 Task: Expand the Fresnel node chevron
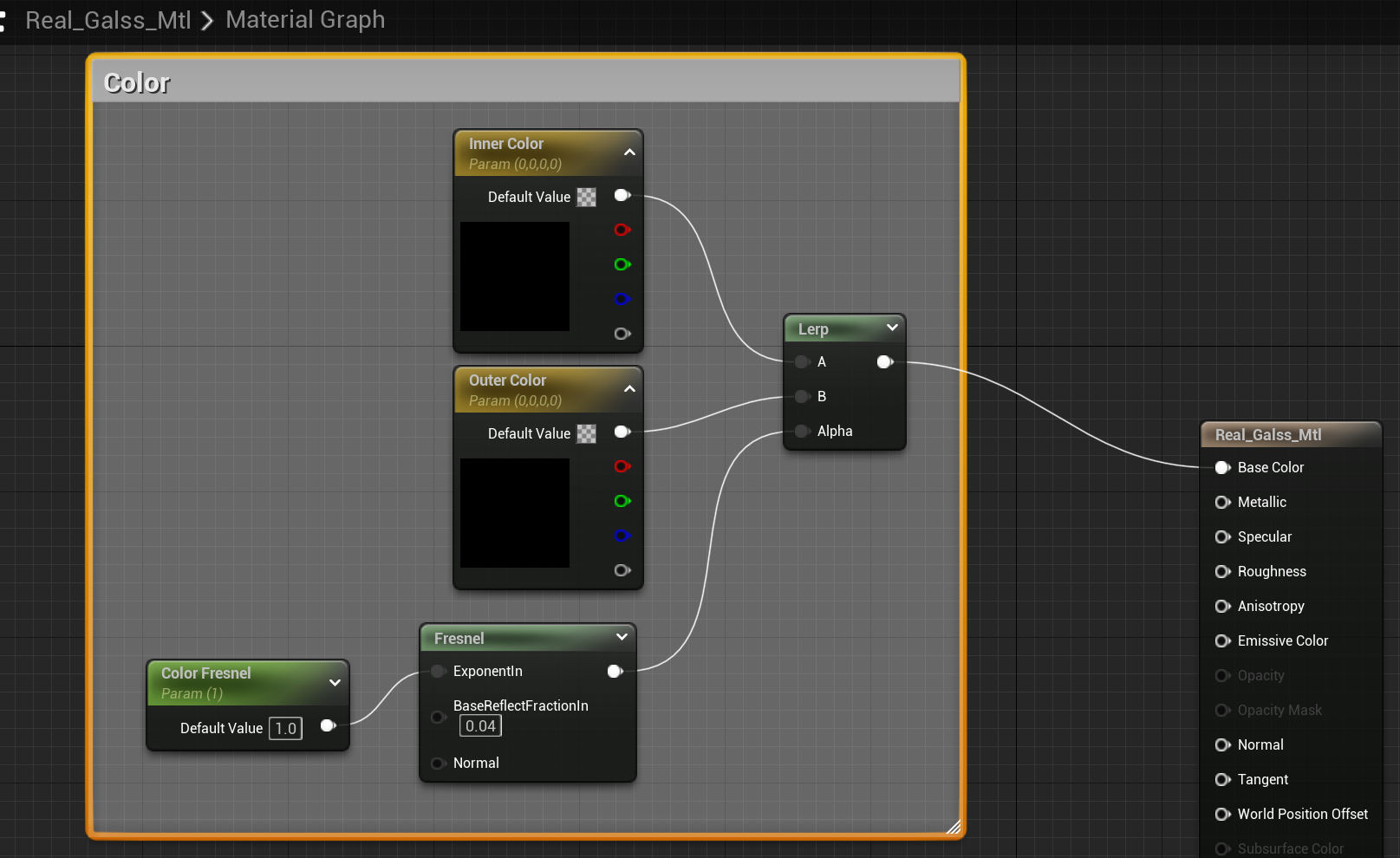tap(622, 637)
